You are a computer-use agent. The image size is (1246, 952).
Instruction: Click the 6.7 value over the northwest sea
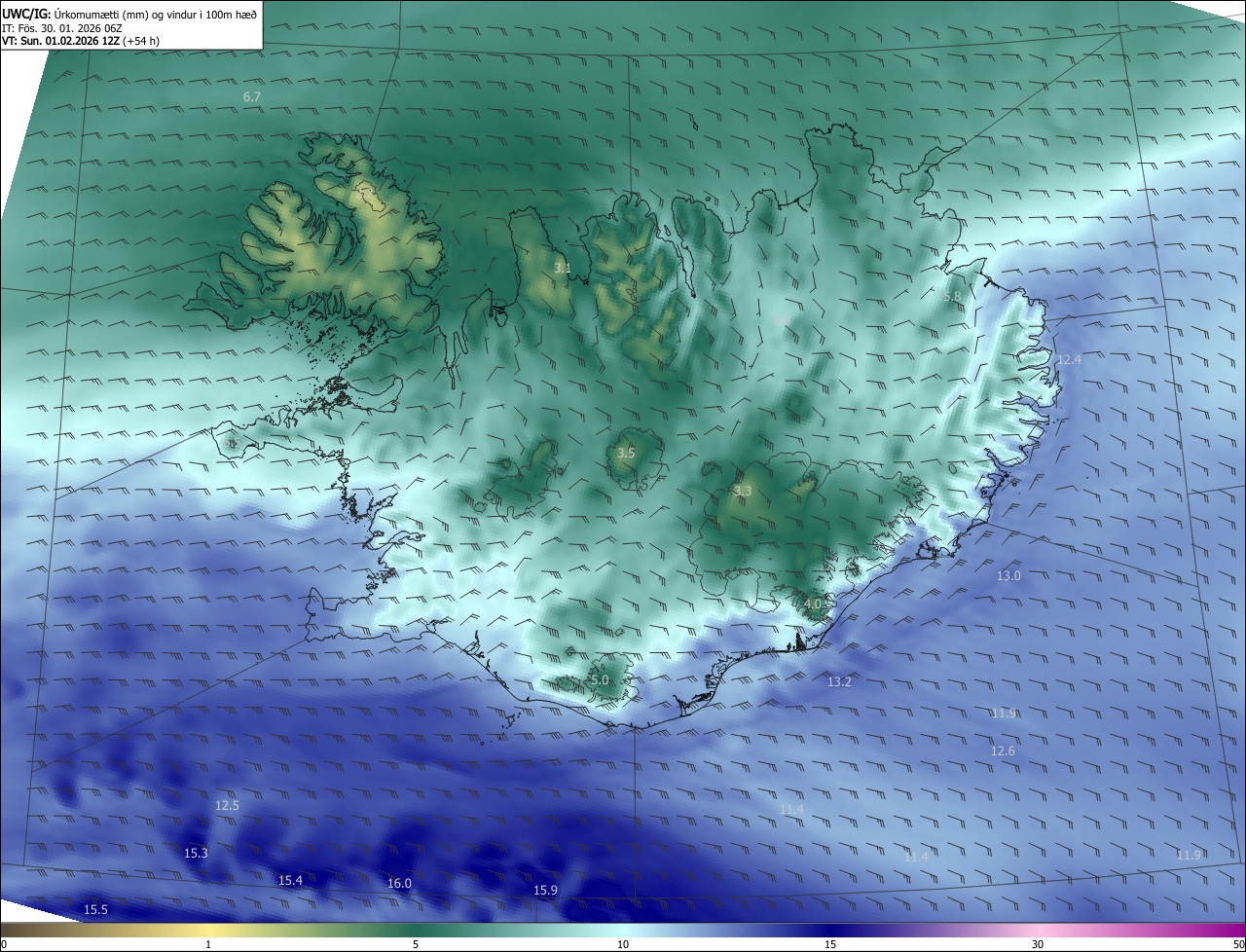click(252, 97)
